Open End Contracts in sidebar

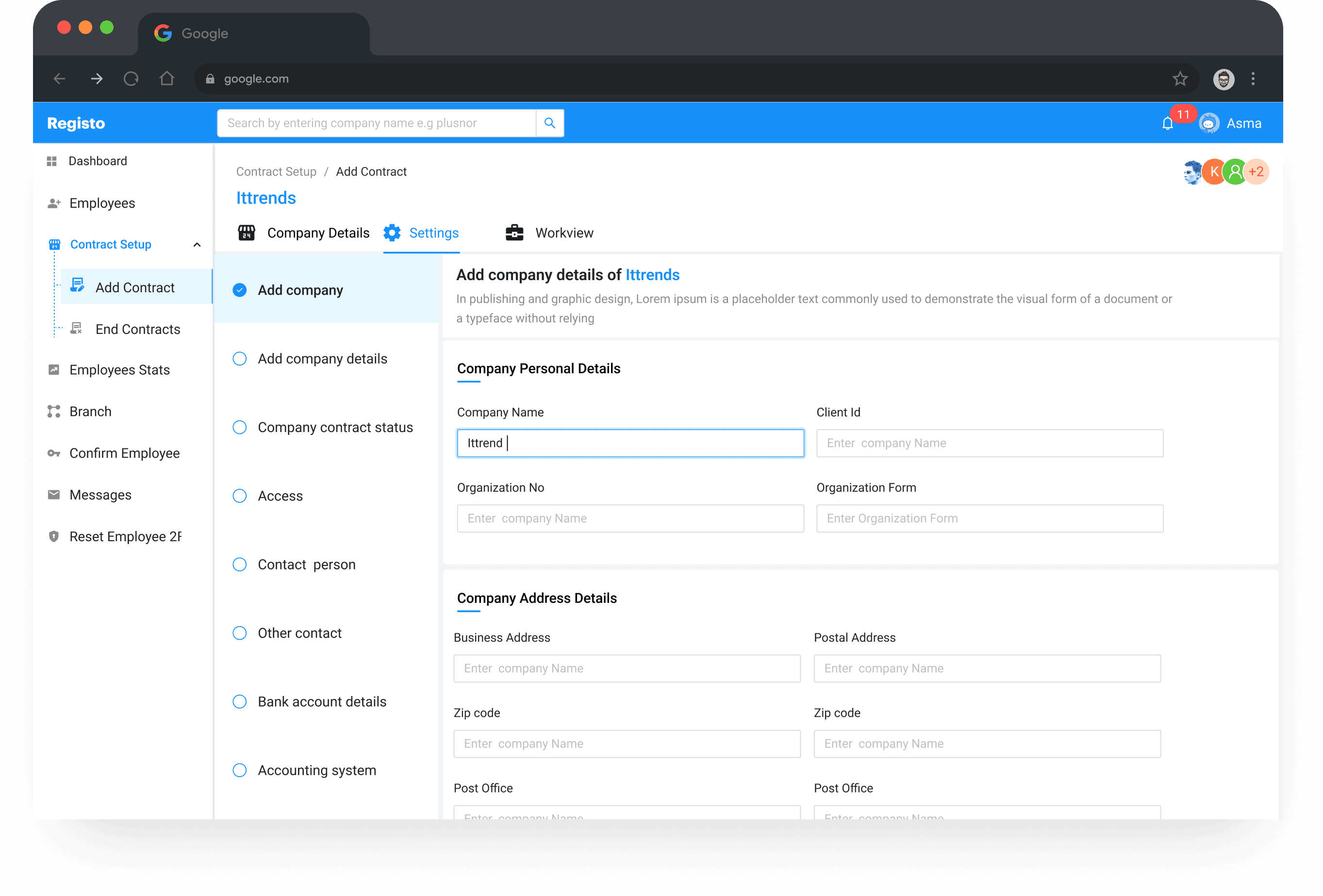point(137,329)
